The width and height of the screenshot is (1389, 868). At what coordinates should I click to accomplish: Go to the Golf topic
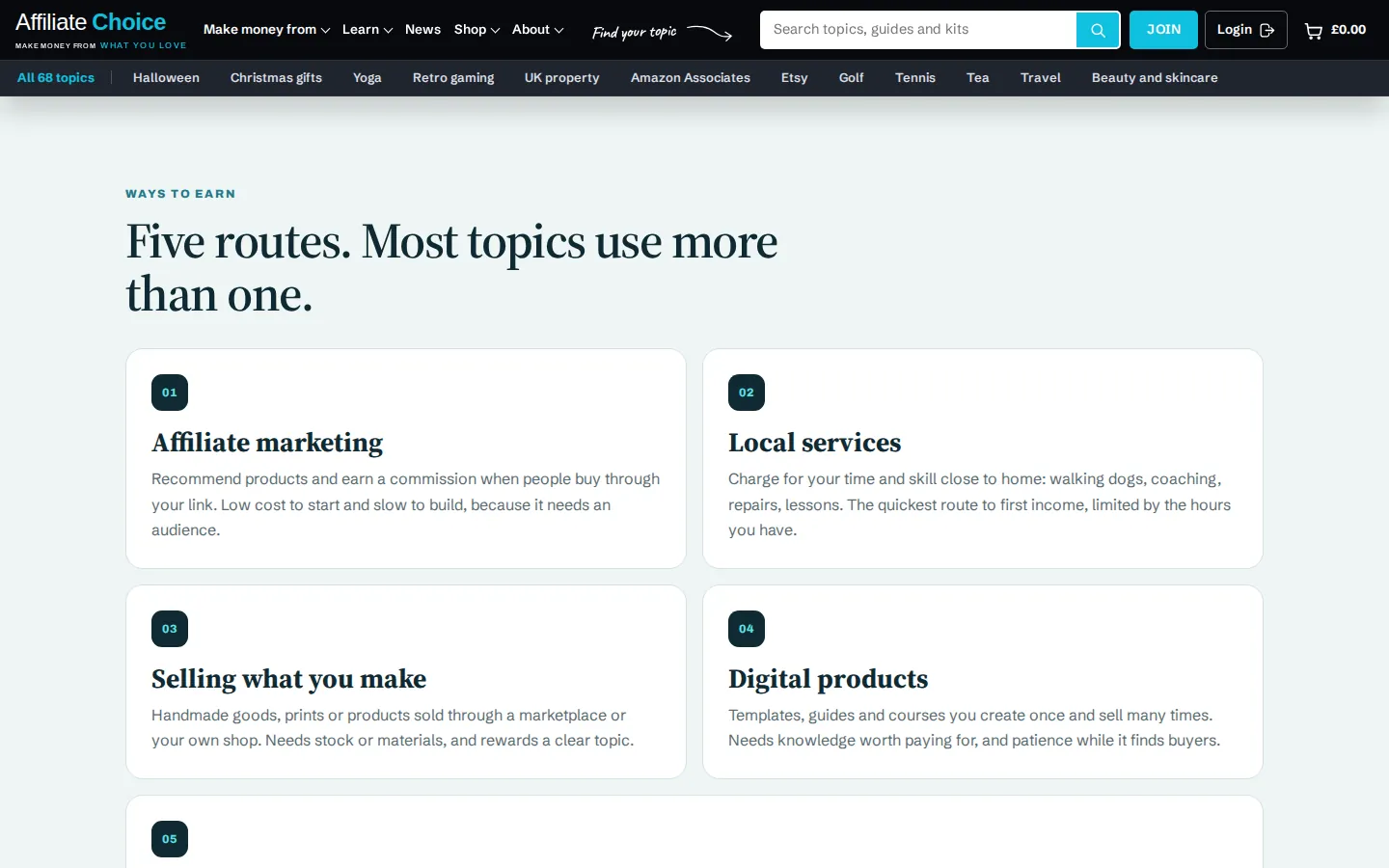coord(852,78)
